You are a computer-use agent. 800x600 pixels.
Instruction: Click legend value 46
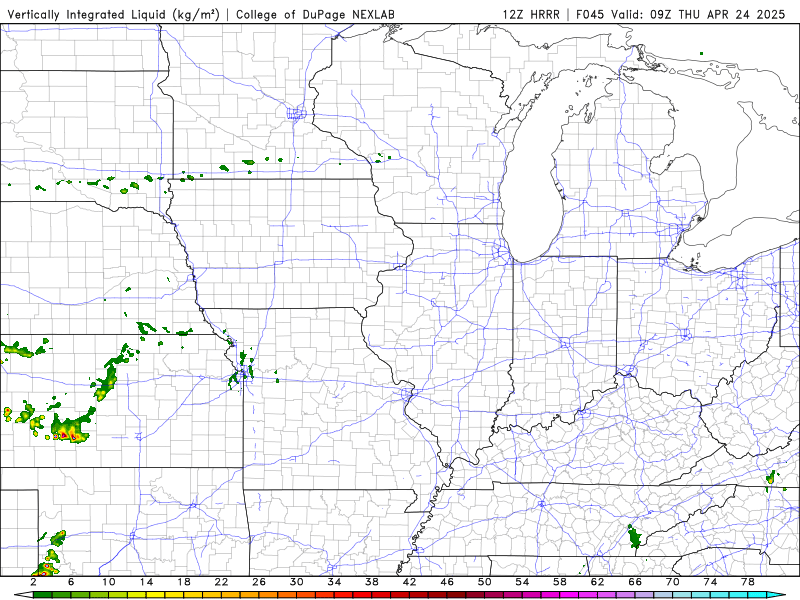coord(447,582)
